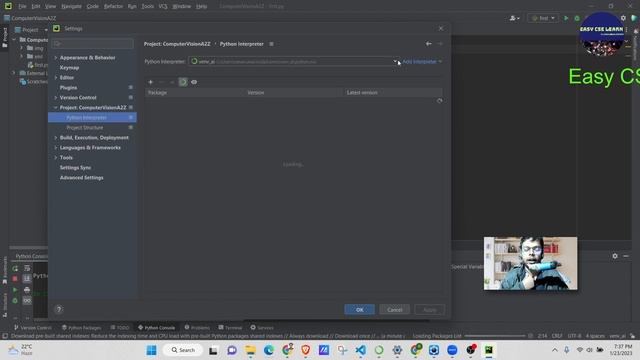Show hidden tray icons chevron on taskbar
Image resolution: width=640 pixels, height=360 pixels.
[x=554, y=350]
